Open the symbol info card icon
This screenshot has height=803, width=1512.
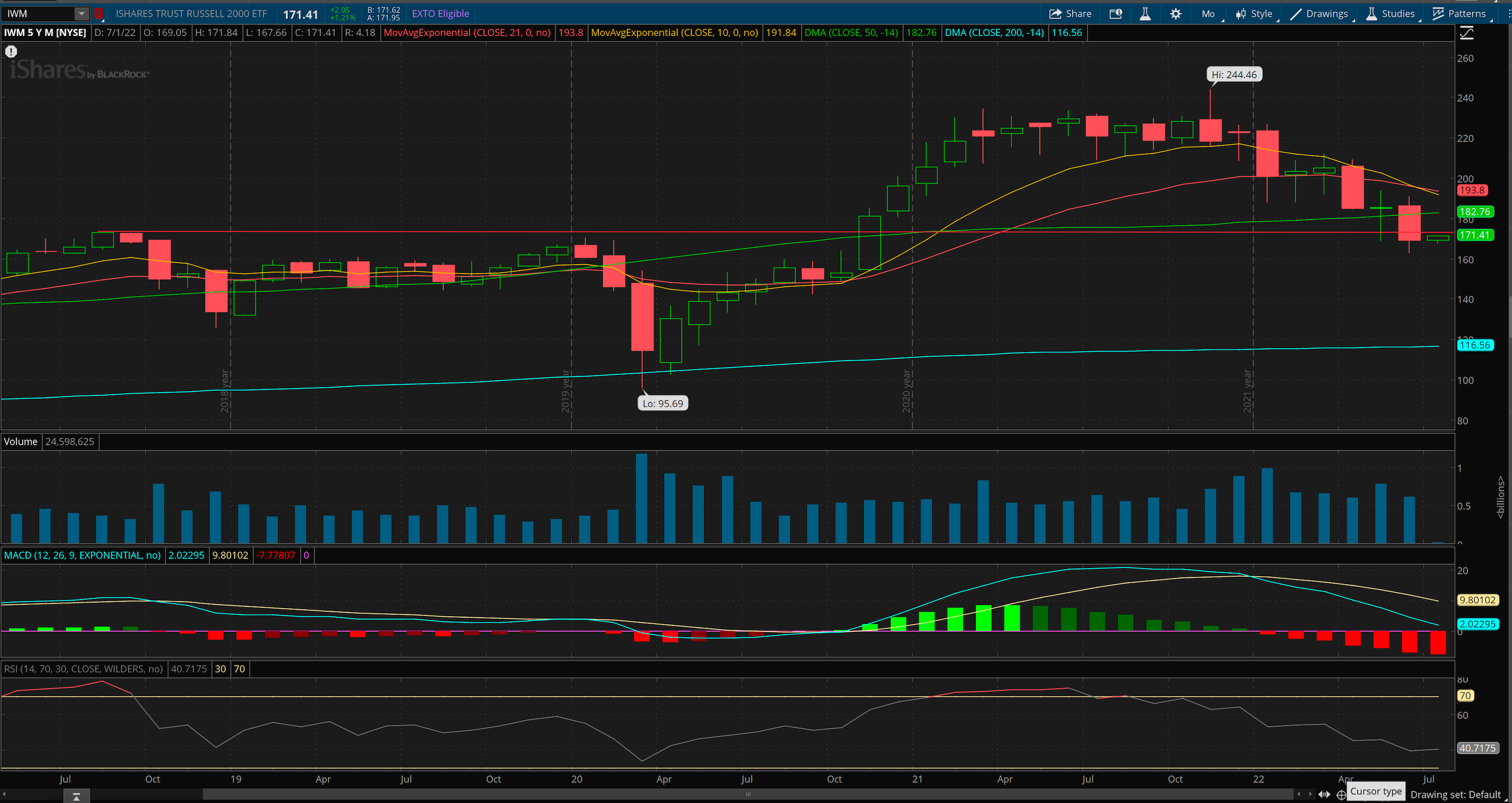[x=1115, y=13]
